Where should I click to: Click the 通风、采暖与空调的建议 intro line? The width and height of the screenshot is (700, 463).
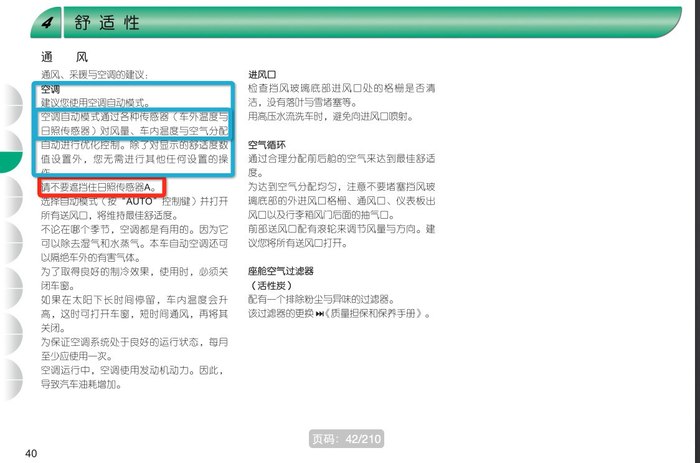[94, 75]
